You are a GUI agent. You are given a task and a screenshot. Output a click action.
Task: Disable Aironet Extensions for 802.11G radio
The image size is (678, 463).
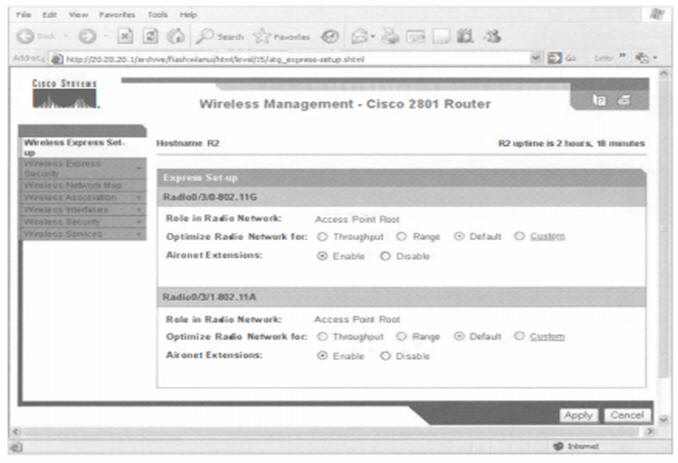385,256
